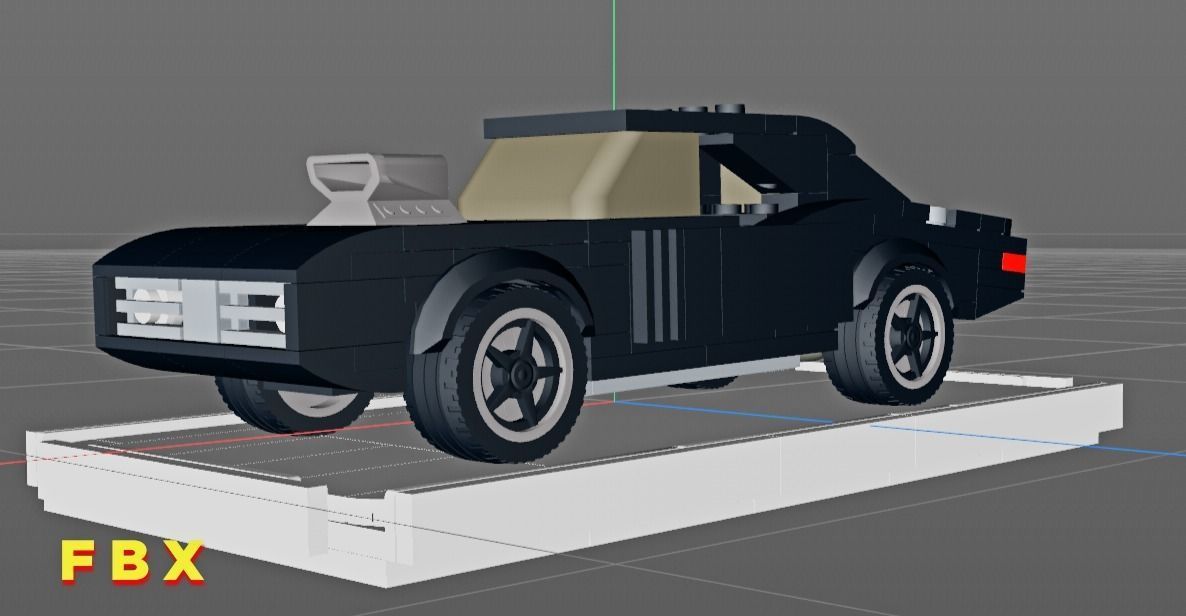Select the gray front grille
The image size is (1186, 616).
point(200,312)
